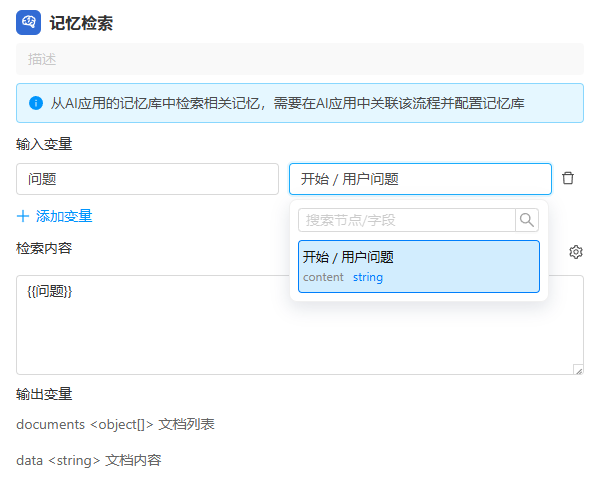This screenshot has height=495, width=600.
Task: Click the plus icon beside 添加变量
Action: (x=23, y=216)
